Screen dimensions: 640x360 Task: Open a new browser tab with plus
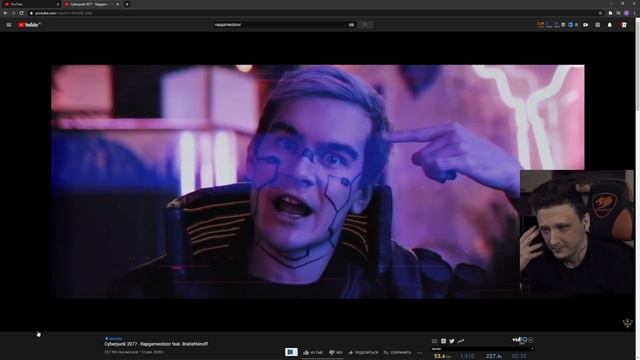tap(127, 4)
